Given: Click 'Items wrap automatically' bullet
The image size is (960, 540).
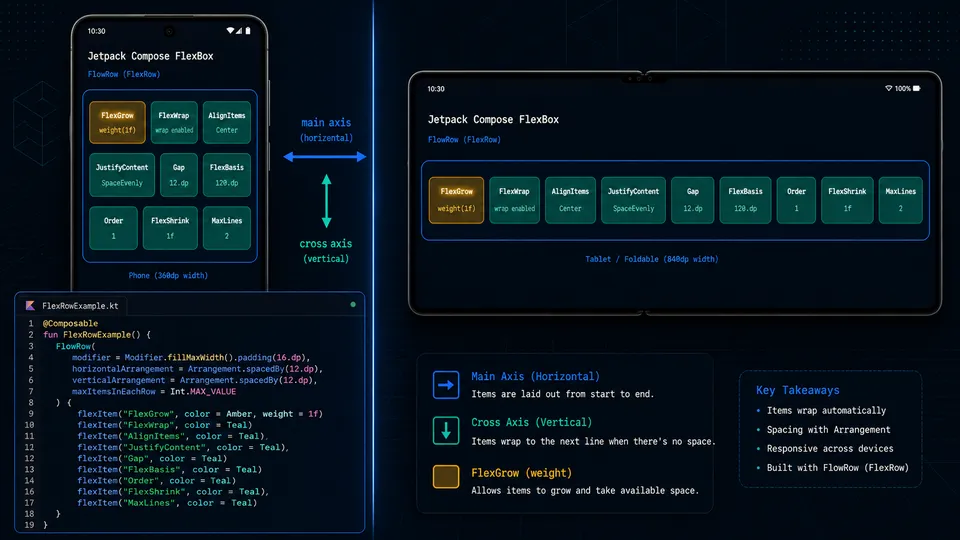Looking at the screenshot, I should click(x=827, y=411).
